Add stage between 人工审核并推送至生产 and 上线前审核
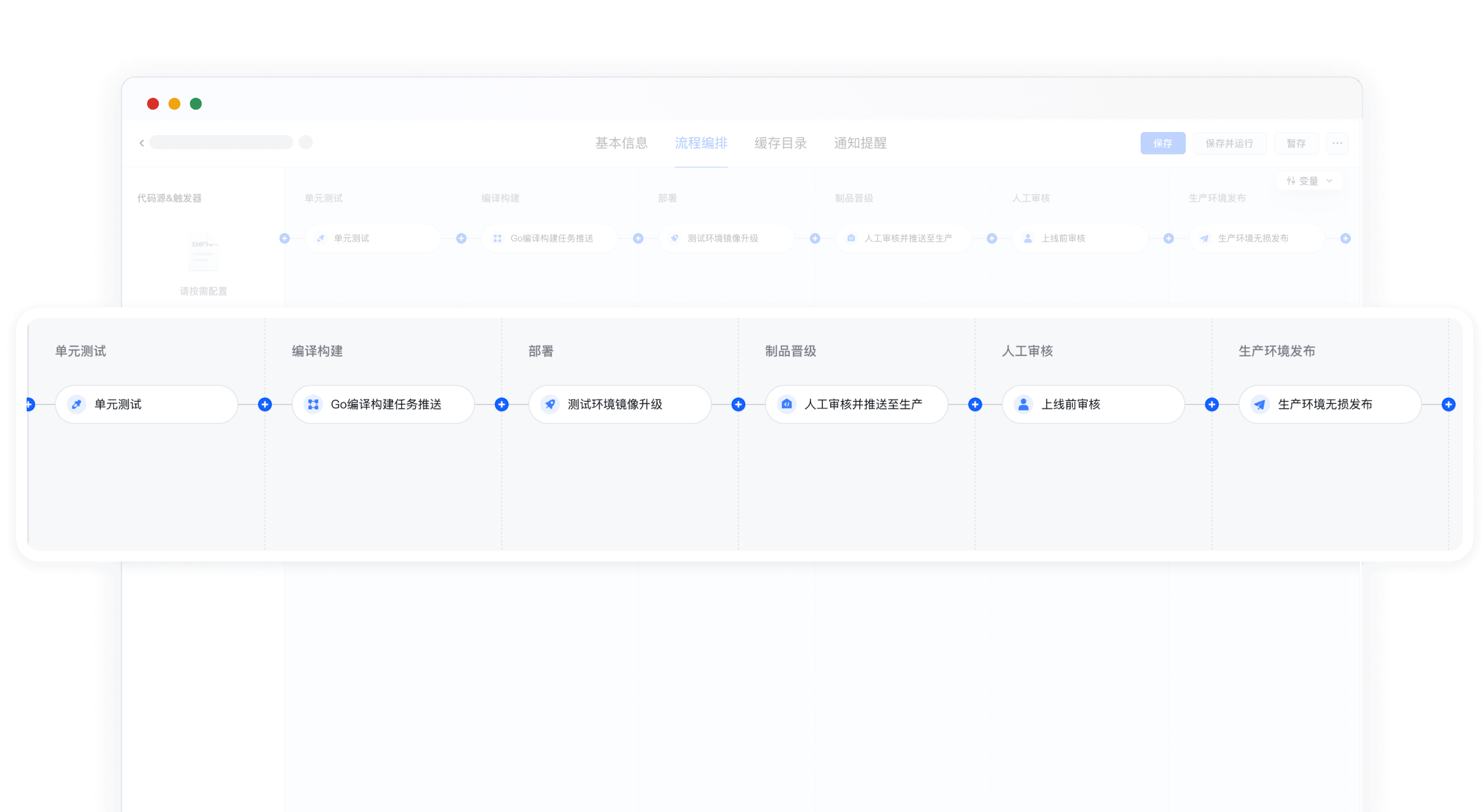 tap(975, 405)
